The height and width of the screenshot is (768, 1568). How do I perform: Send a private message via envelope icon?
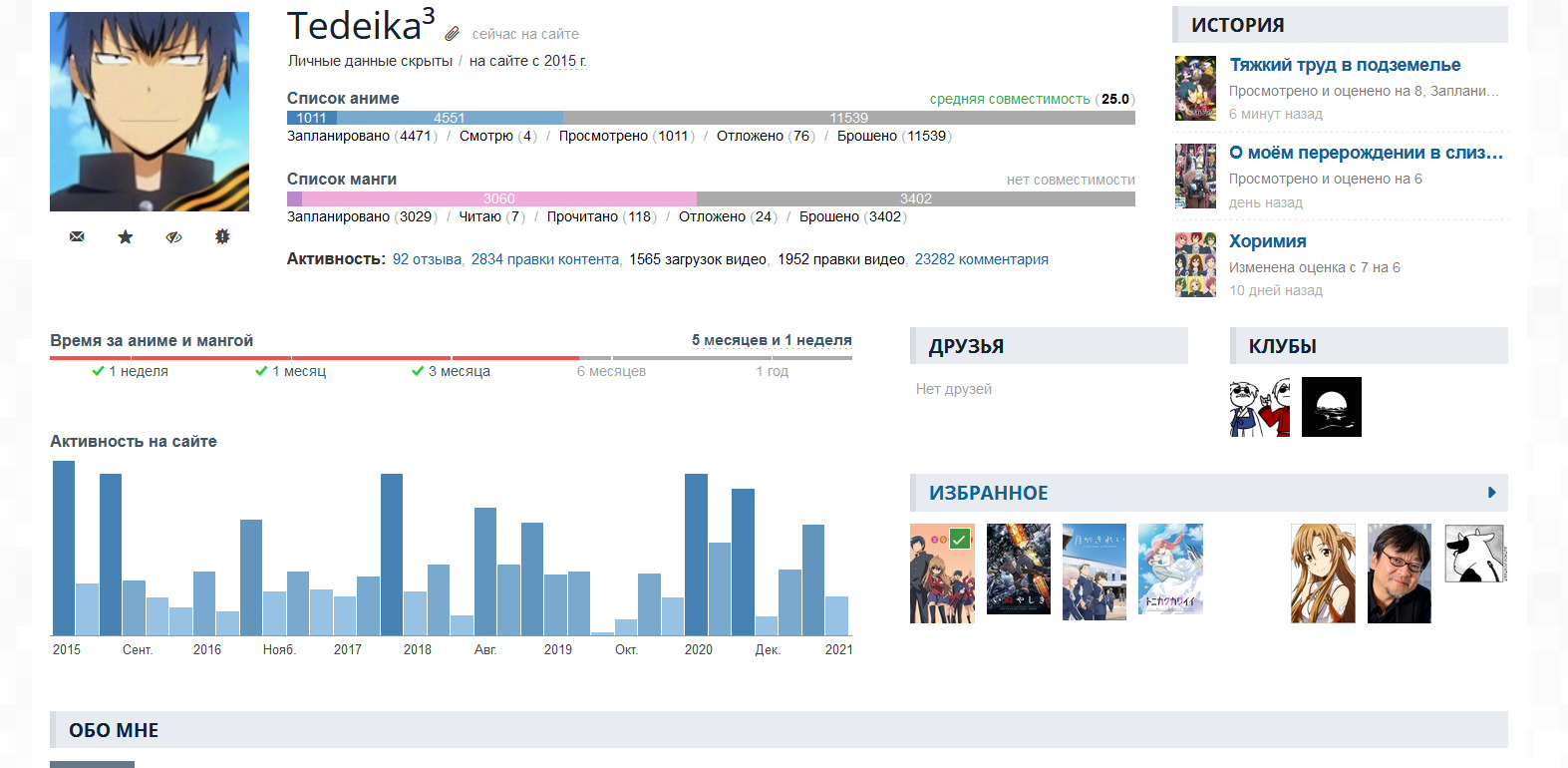click(x=77, y=236)
